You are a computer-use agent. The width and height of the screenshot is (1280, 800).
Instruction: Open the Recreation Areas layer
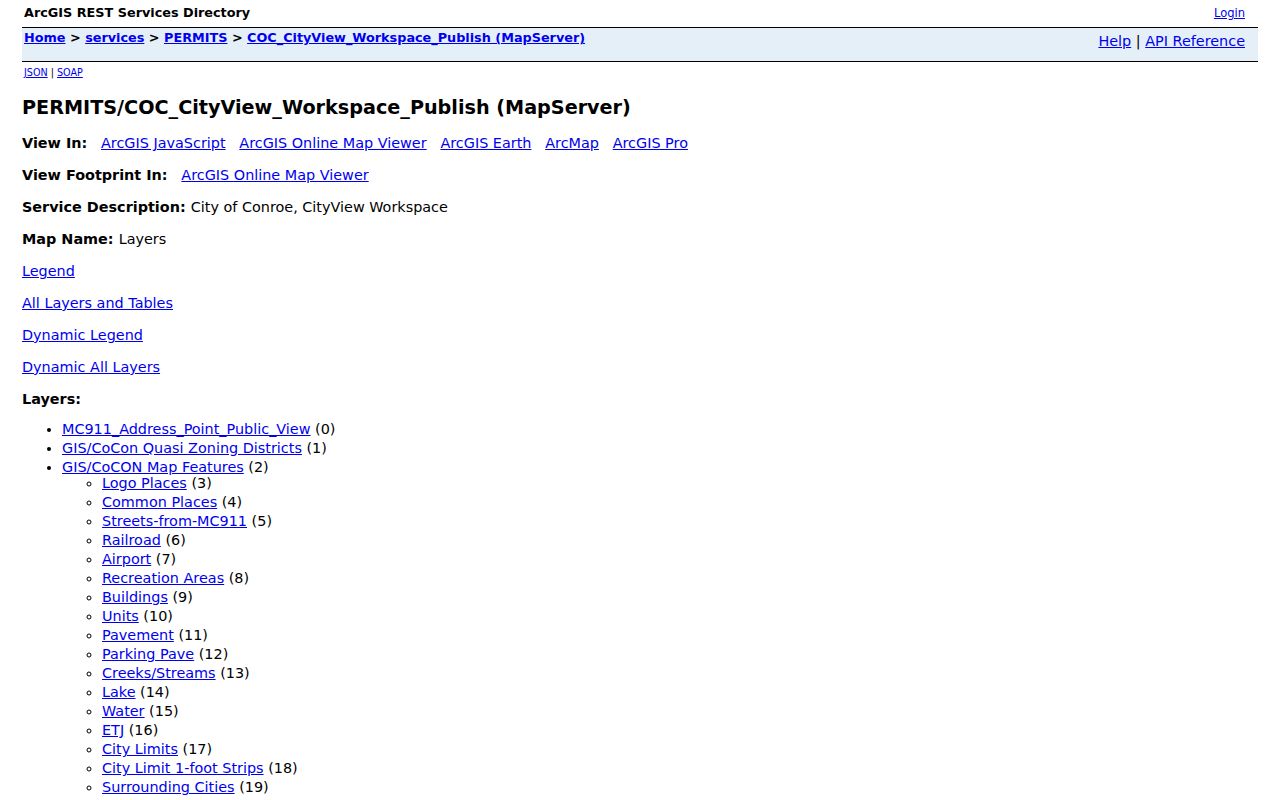[163, 578]
